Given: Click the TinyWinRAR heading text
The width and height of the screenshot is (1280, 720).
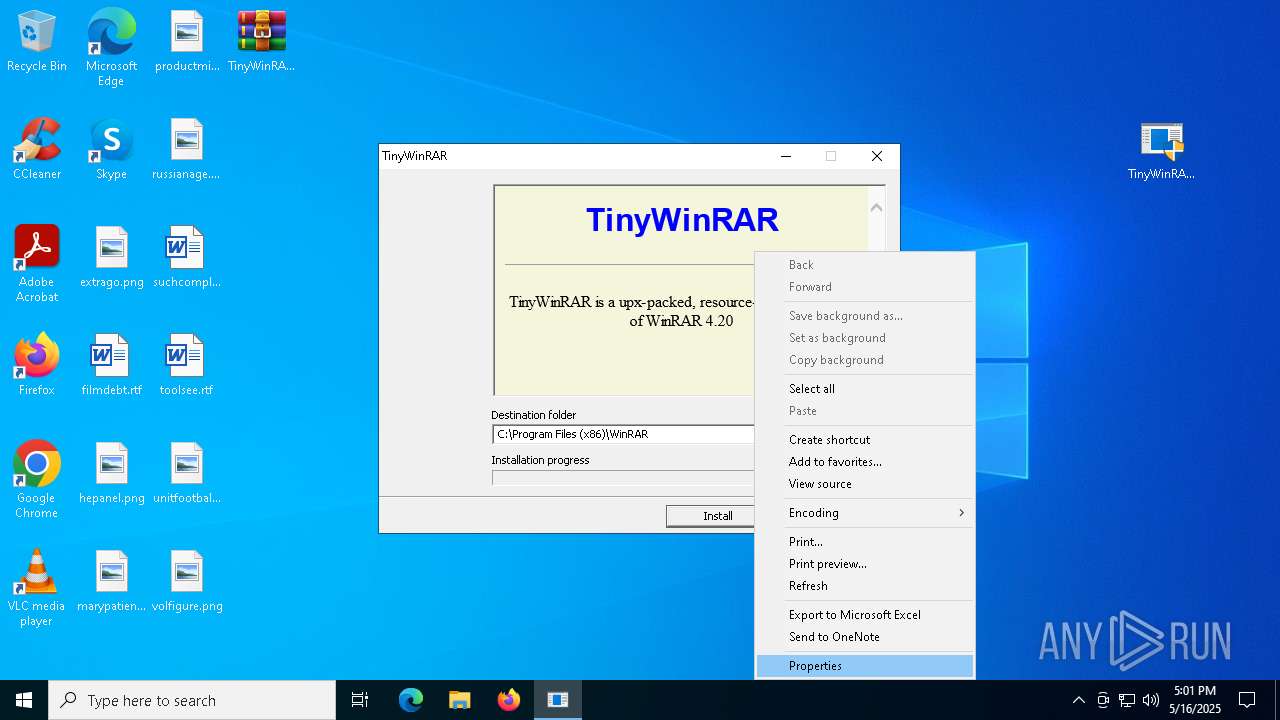Looking at the screenshot, I should (x=682, y=220).
